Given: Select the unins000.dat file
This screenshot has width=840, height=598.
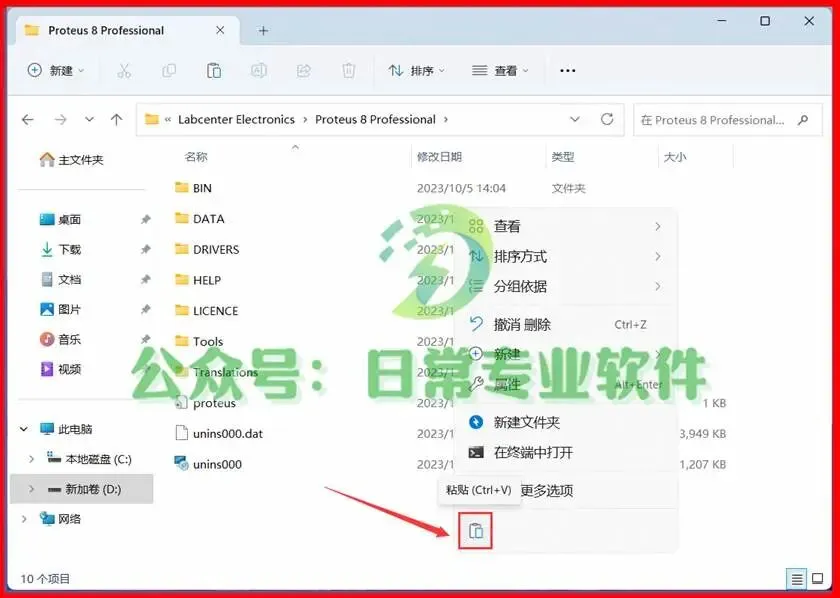Looking at the screenshot, I should (x=219, y=433).
